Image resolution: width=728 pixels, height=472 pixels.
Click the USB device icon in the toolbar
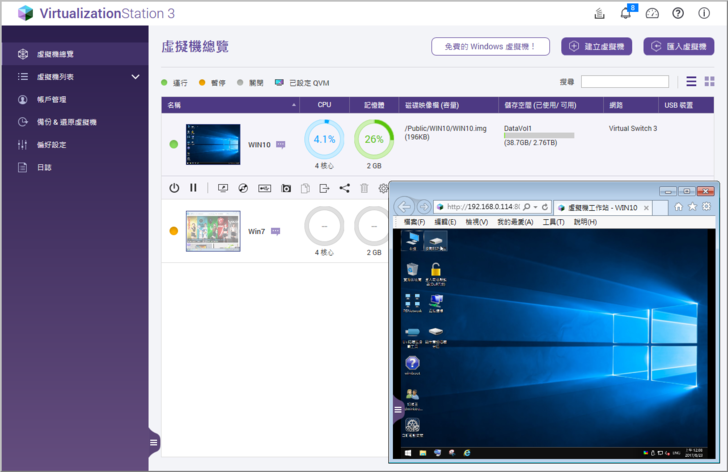pos(265,187)
